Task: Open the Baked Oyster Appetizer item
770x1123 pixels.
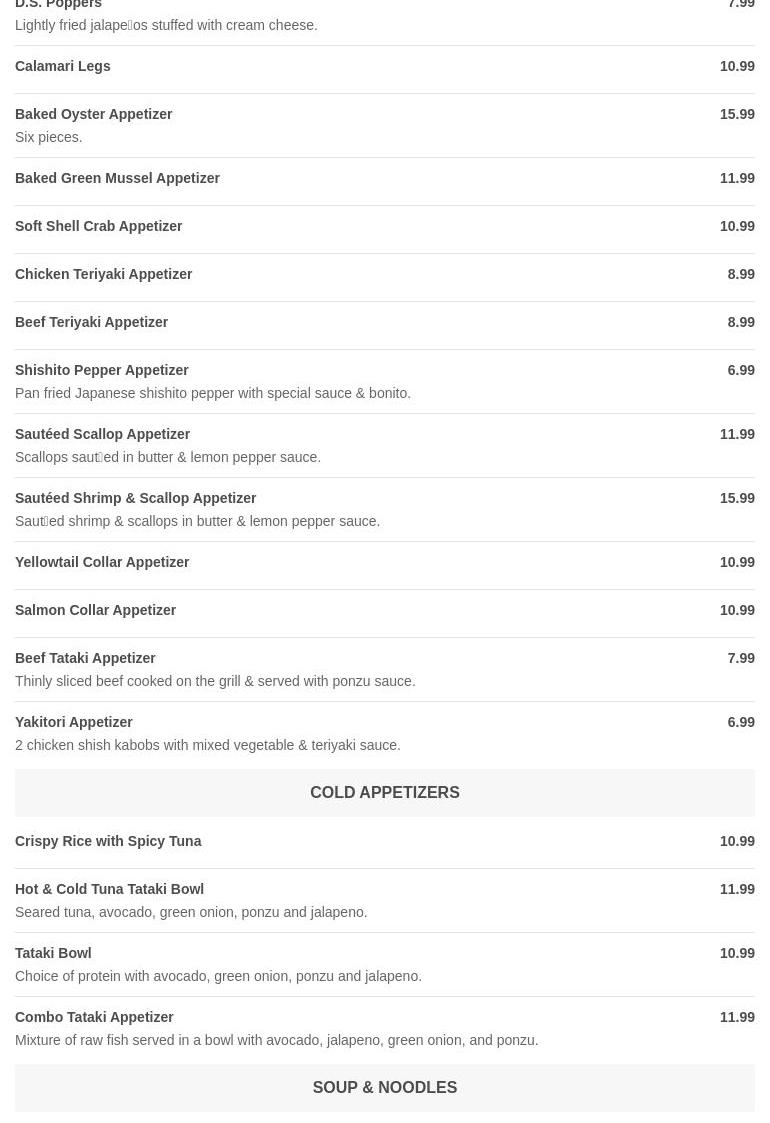Action: 94,114
